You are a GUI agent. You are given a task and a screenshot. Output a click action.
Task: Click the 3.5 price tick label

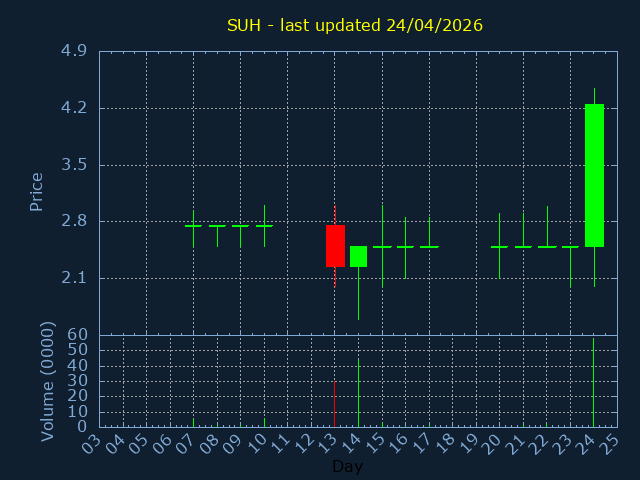click(73, 165)
